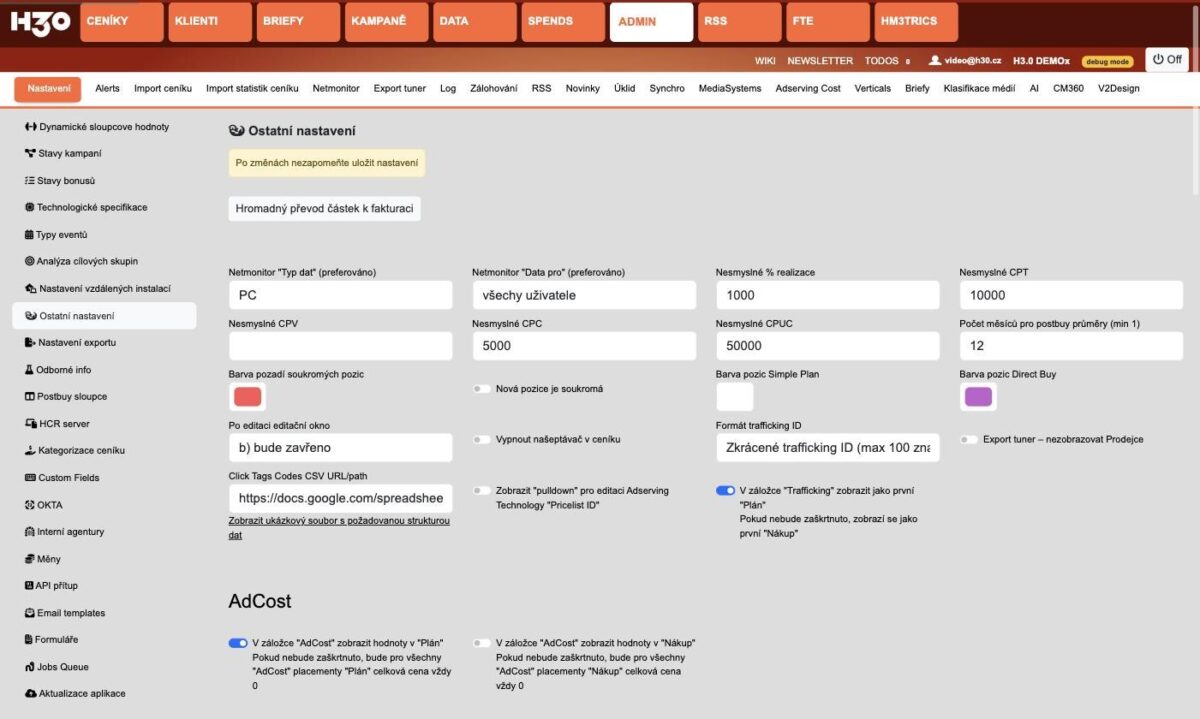Screen dimensions: 1200x719
Task: Click the Dynamické sloupcove hodnoty sidebar icon
Action: coord(30,127)
